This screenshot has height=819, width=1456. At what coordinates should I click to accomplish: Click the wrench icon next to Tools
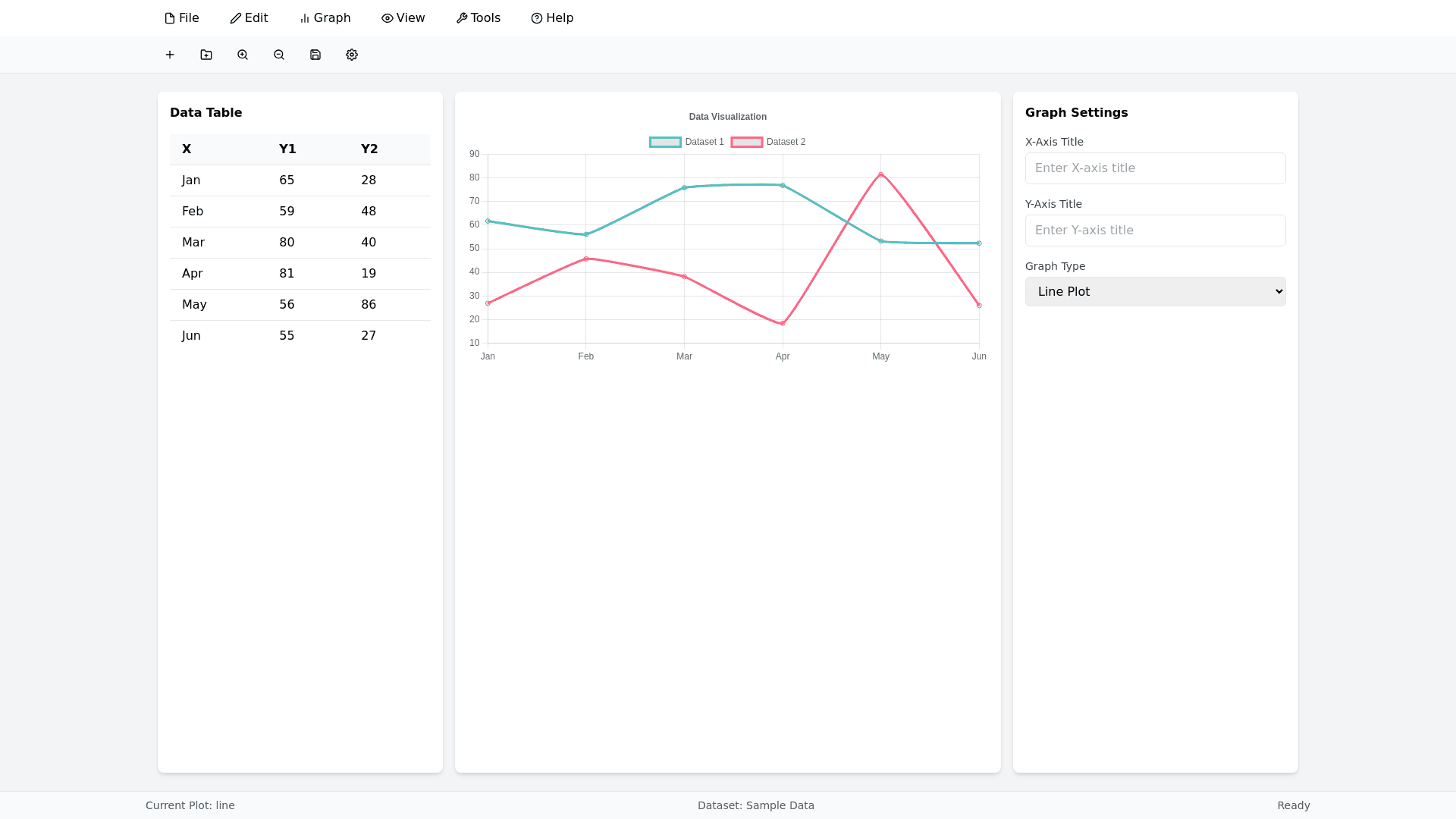click(462, 17)
